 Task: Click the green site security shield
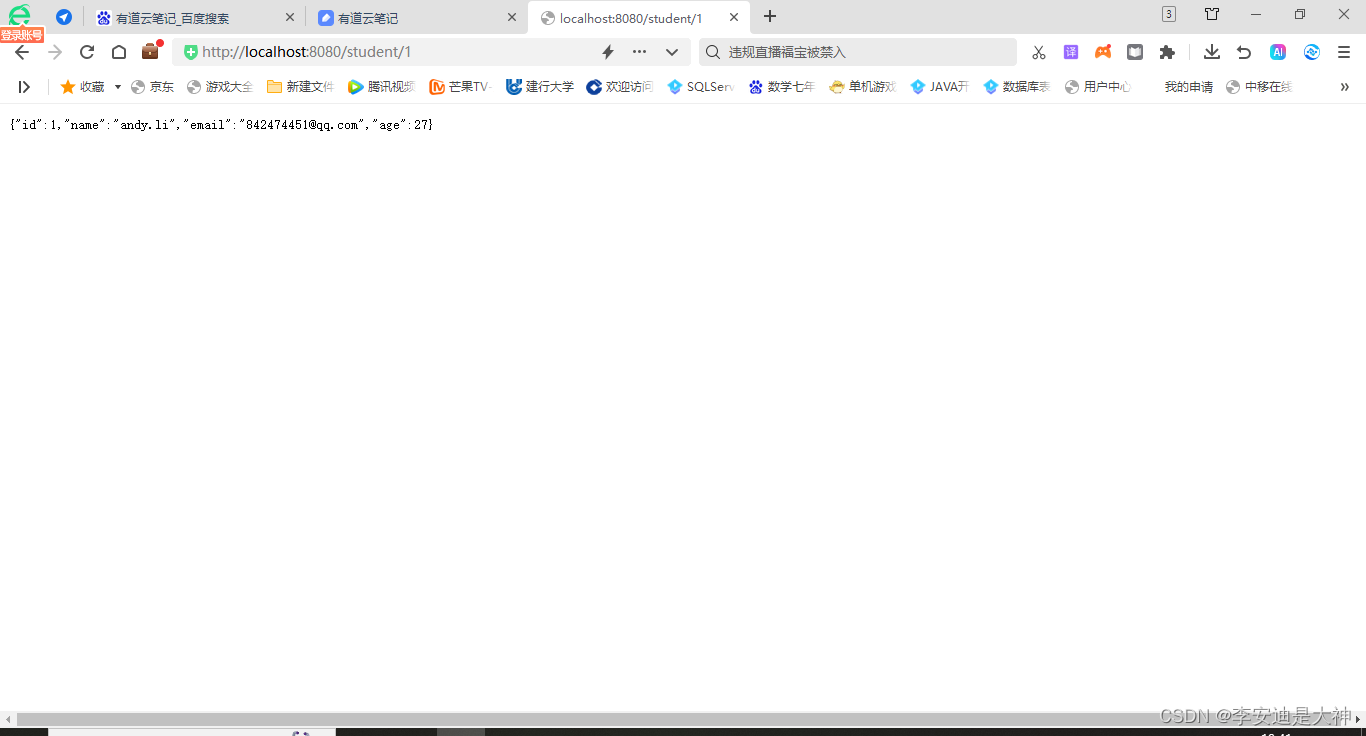(190, 52)
